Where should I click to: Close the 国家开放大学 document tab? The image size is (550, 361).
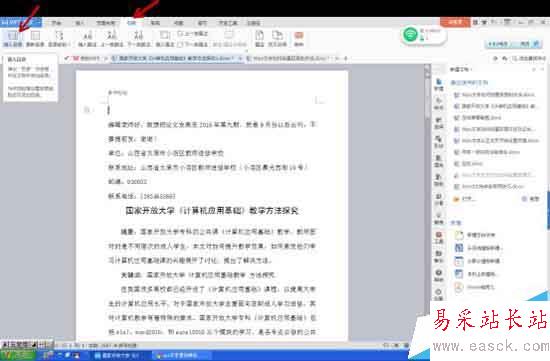click(241, 58)
